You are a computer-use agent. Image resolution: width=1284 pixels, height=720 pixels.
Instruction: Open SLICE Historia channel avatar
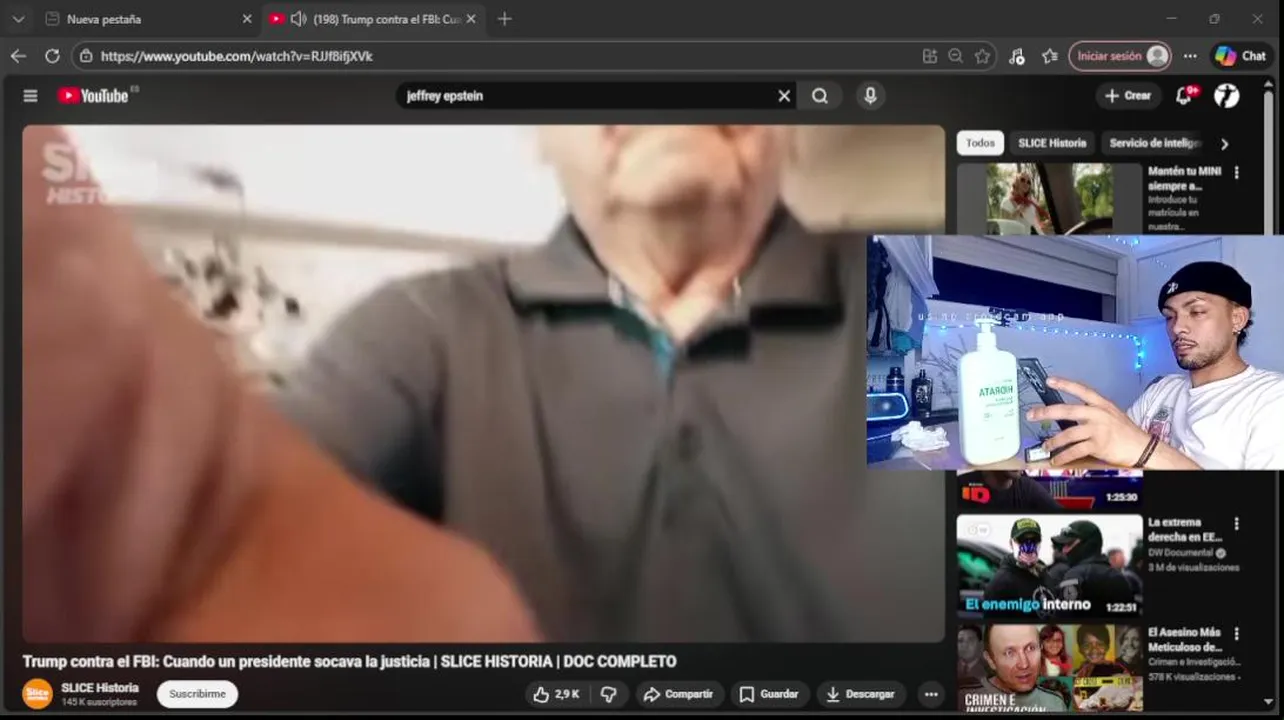[37, 694]
